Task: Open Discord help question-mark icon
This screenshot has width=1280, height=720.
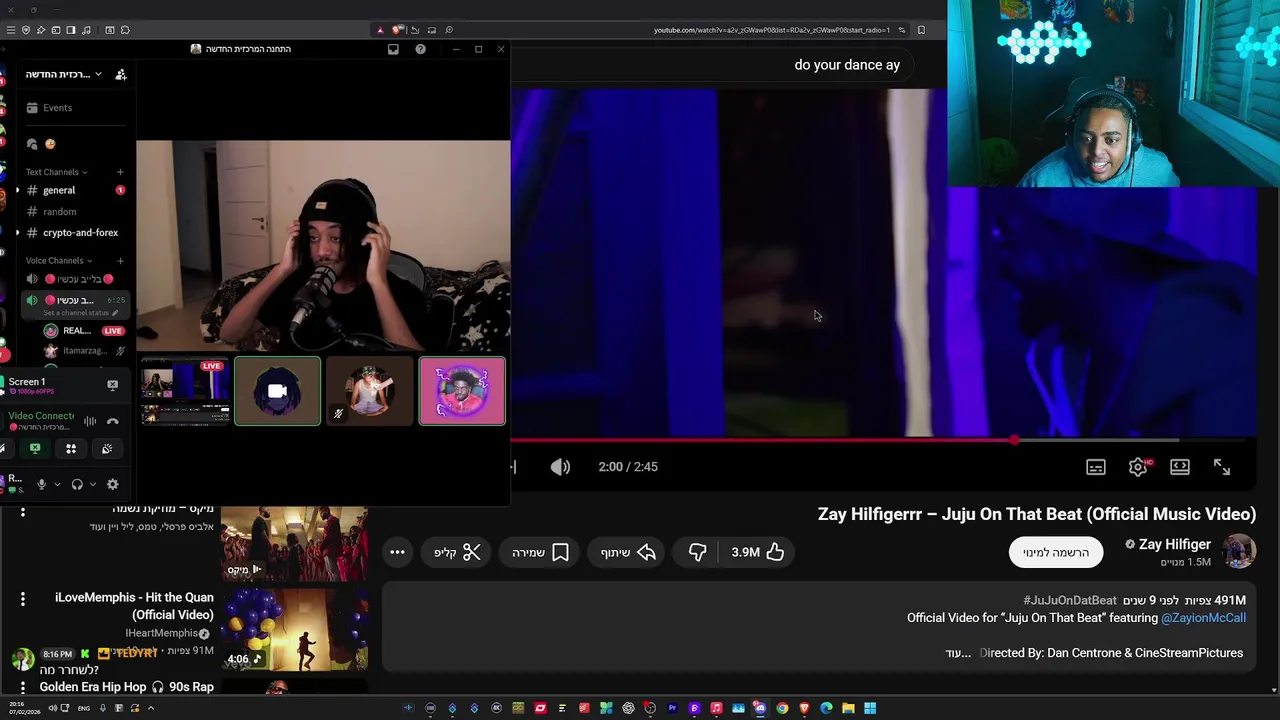Action: (x=420, y=49)
